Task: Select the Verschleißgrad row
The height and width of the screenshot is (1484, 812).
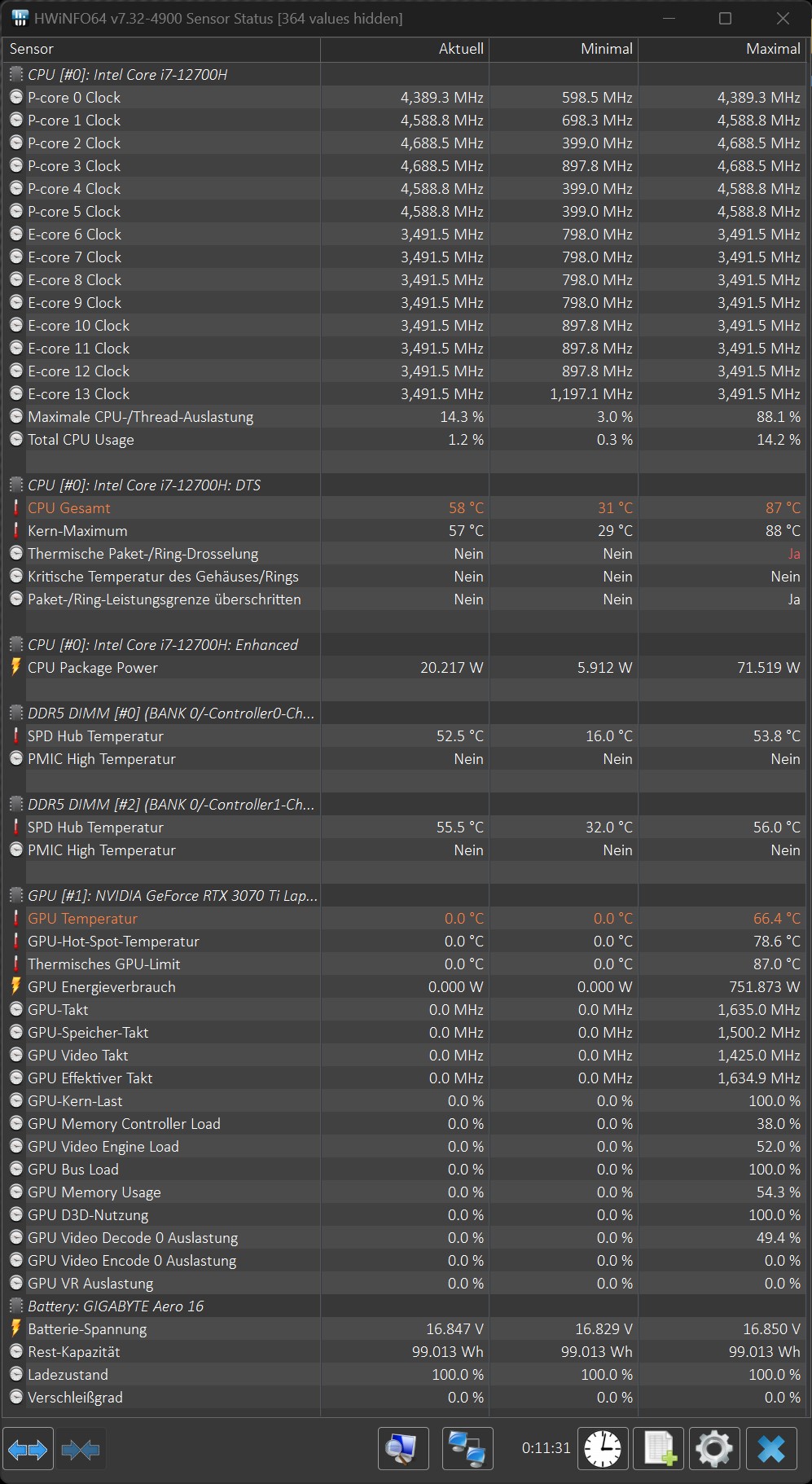Action: click(405, 1397)
